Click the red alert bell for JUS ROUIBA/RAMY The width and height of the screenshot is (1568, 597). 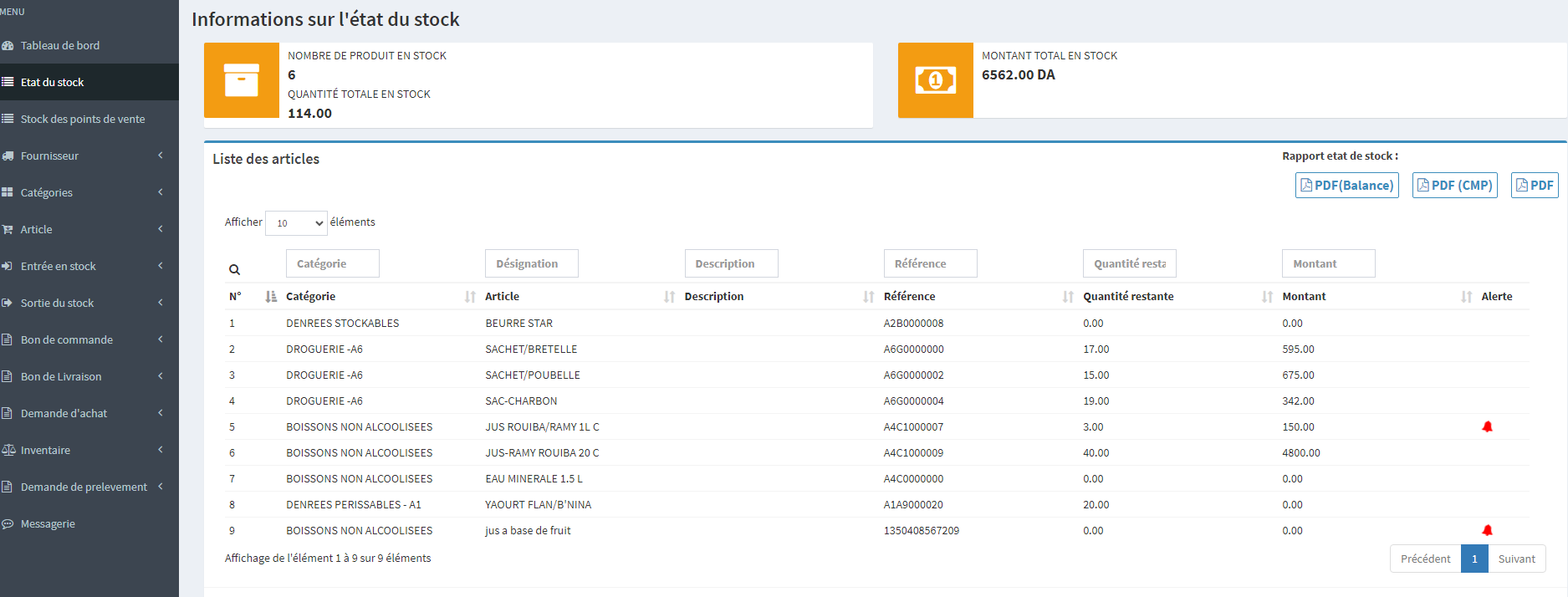click(1487, 426)
